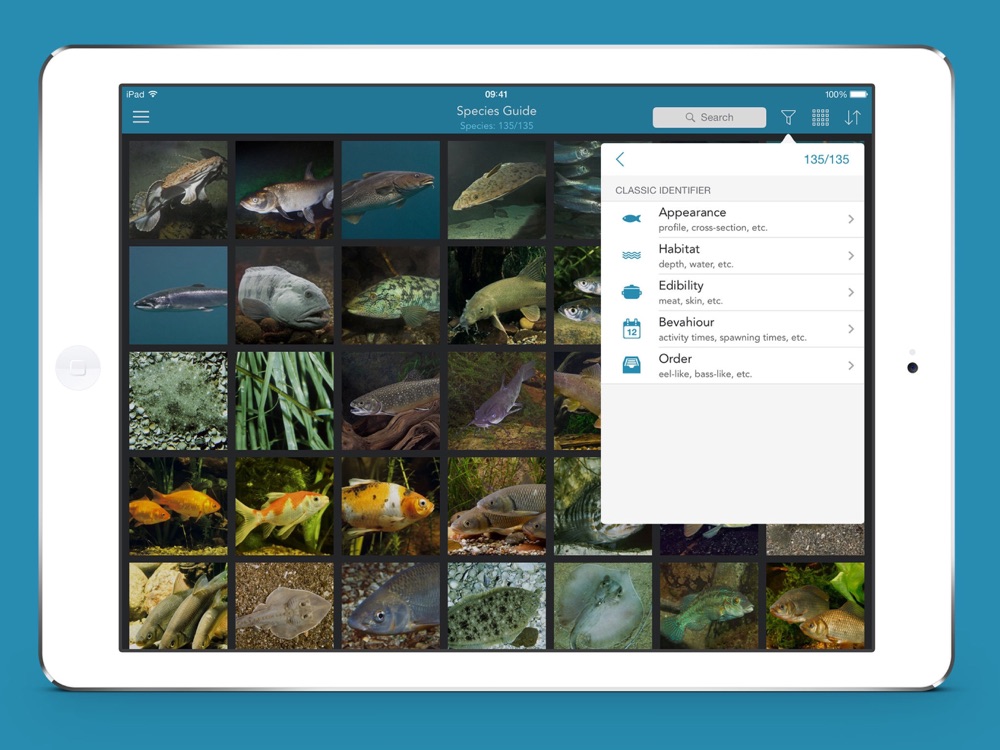Open the orange goldfish thumbnail
Image resolution: width=1000 pixels, height=750 pixels.
click(178, 505)
